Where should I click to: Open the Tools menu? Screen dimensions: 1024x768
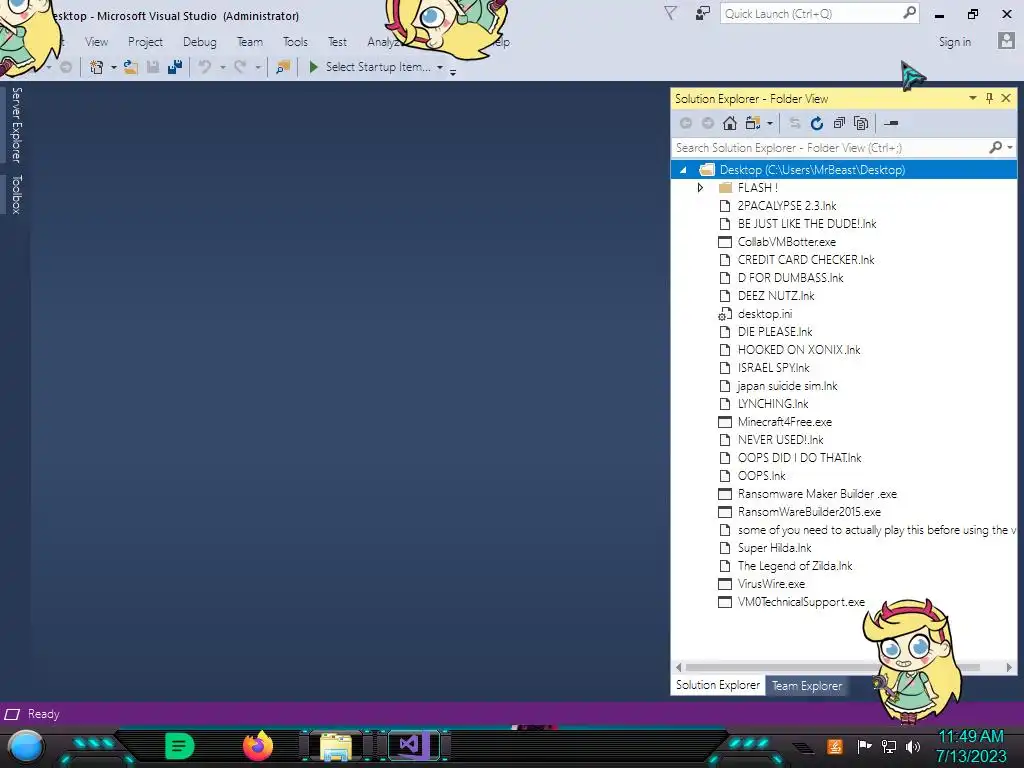(295, 42)
